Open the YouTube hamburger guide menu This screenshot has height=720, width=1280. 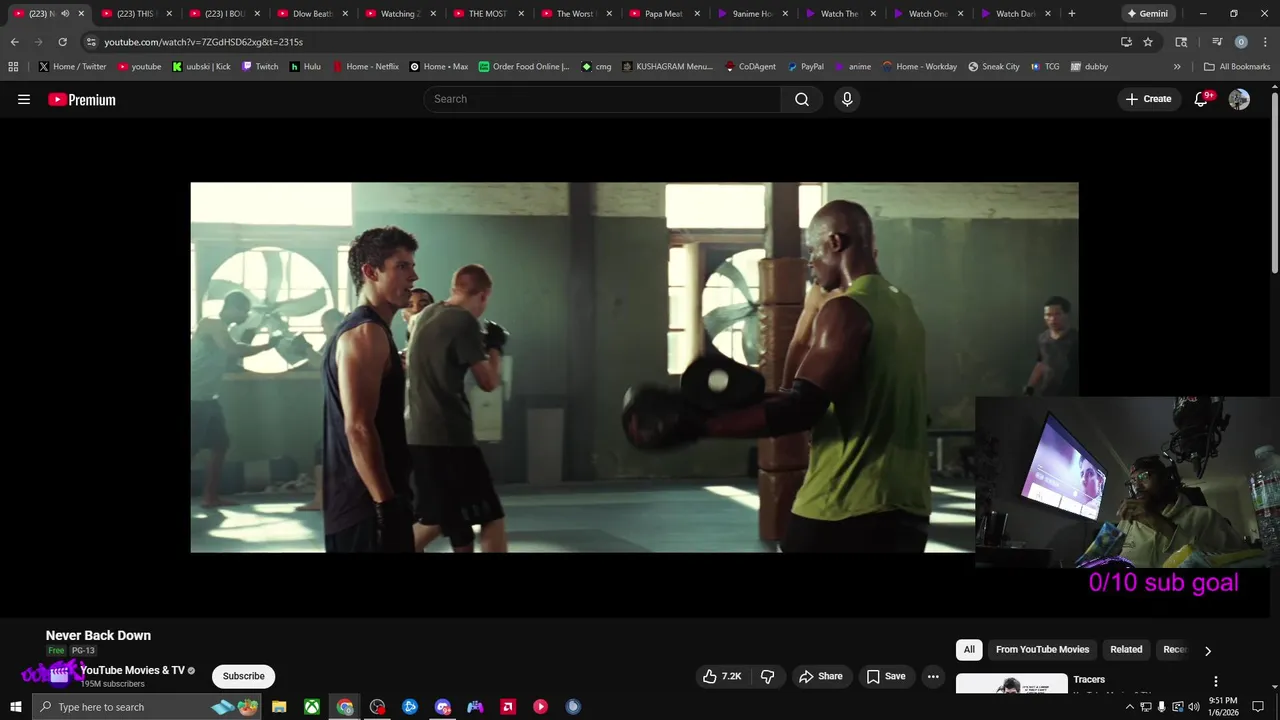coord(24,99)
